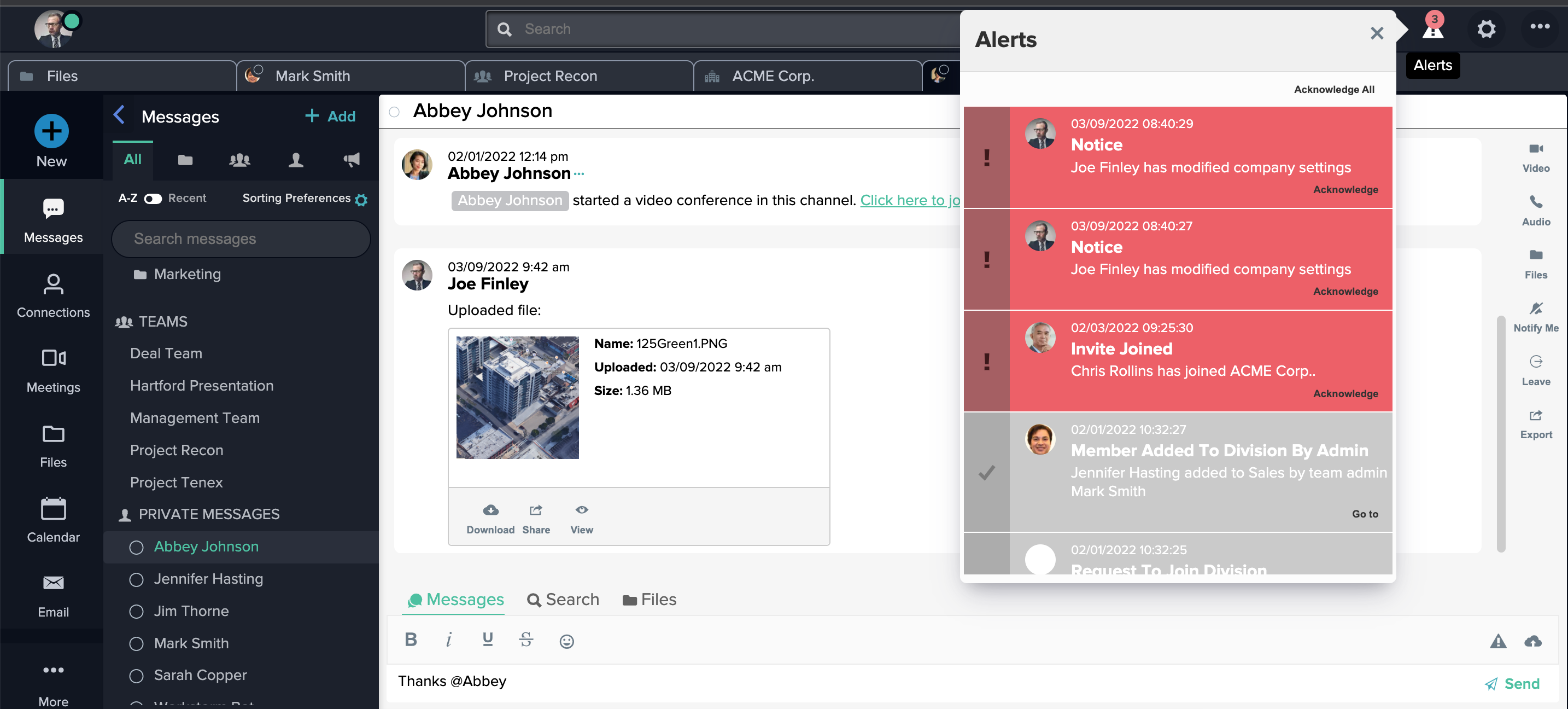Viewport: 1568px width, 709px height.
Task: Export the conversation
Action: pos(1535,424)
